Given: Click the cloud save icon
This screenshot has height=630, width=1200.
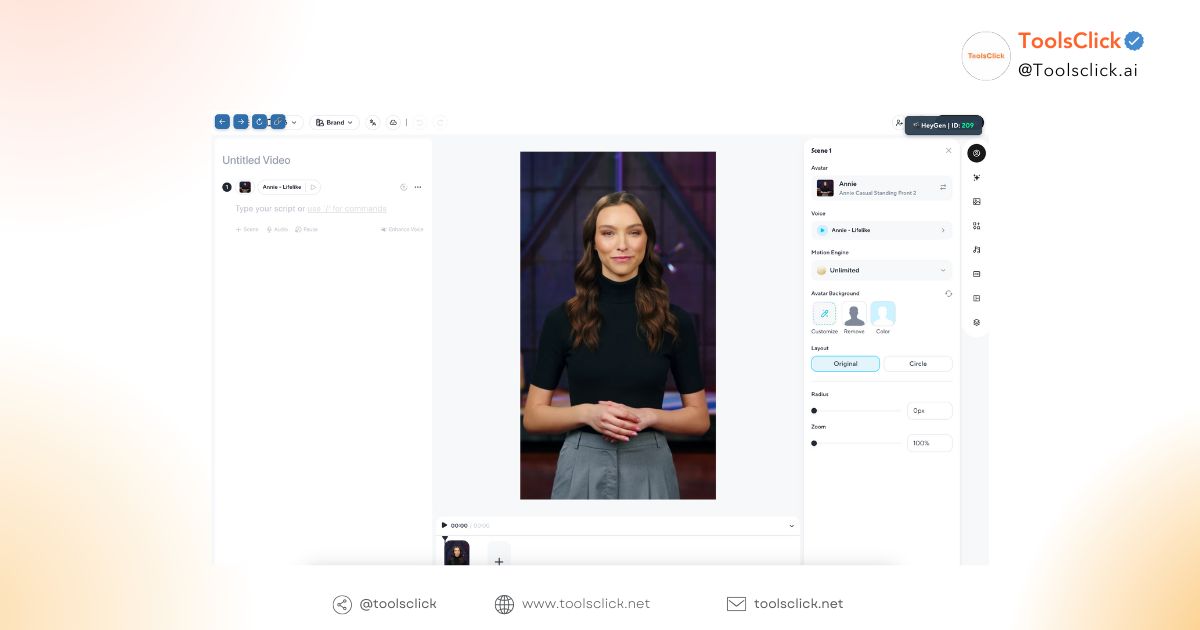Looking at the screenshot, I should click(x=393, y=122).
